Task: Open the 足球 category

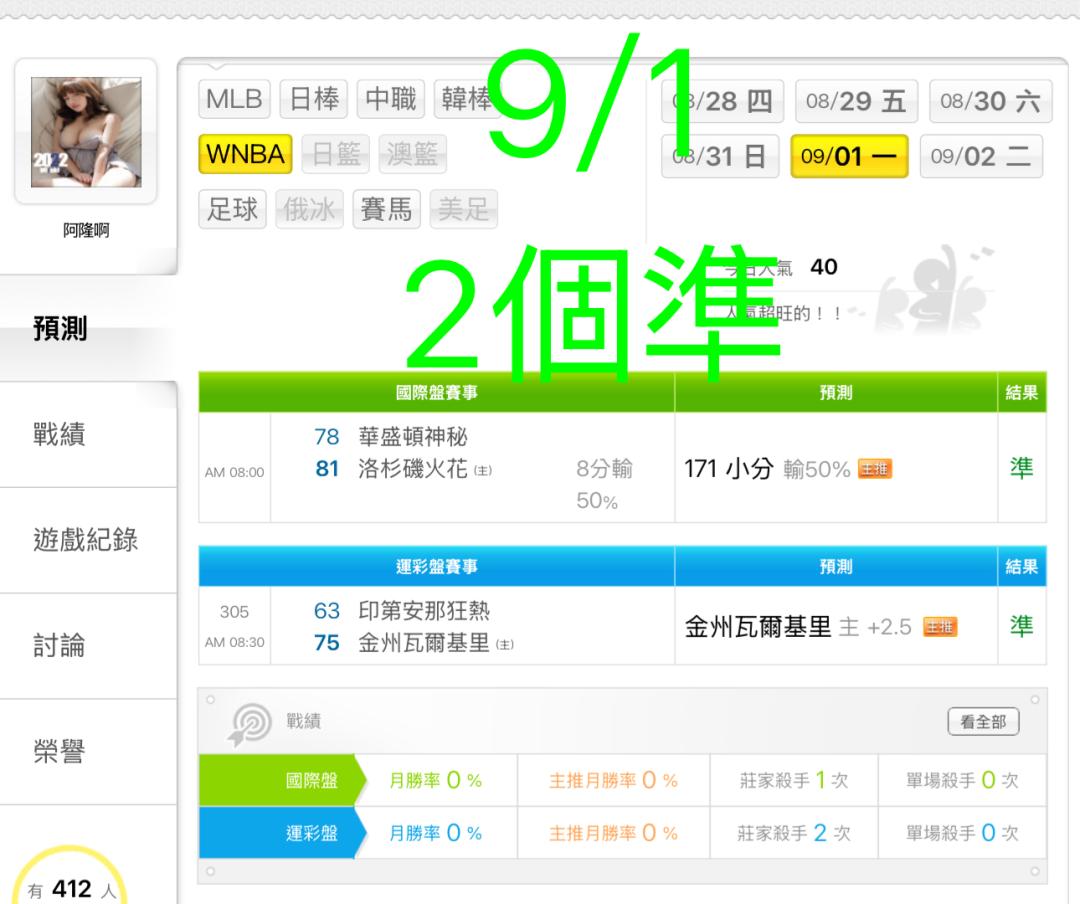Action: [232, 209]
